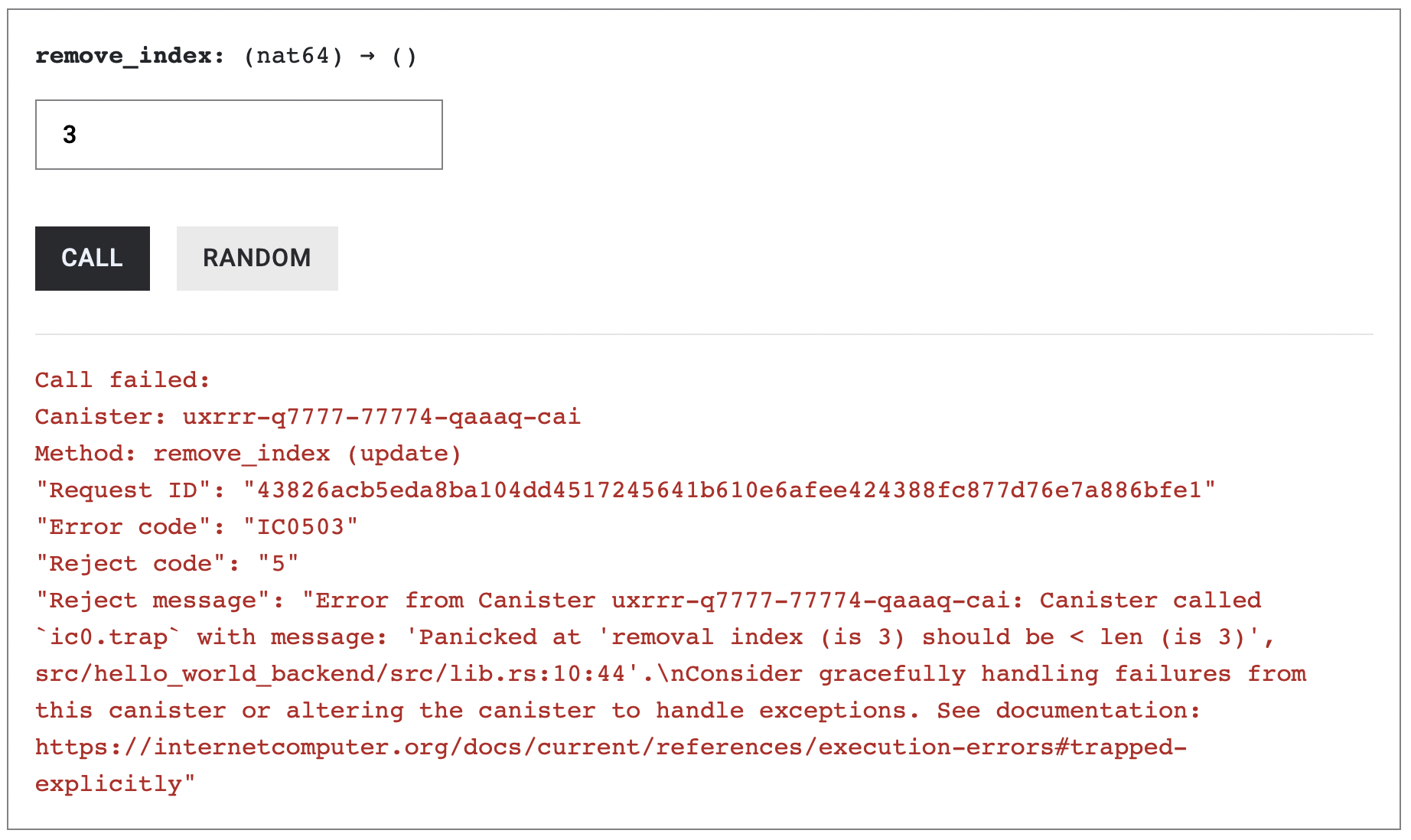Click inside the nat64 argument input field
This screenshot has height=840, width=1411.
tap(237, 134)
